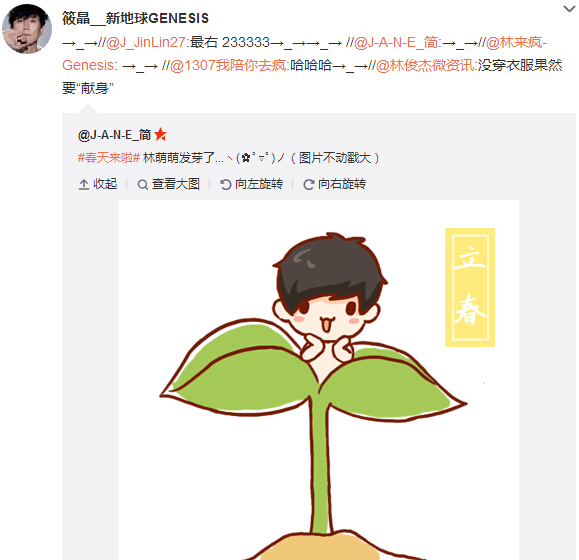Open original author @J-A-N-E_简 name
Image resolution: width=579 pixels, height=560 pixels.
[114, 135]
